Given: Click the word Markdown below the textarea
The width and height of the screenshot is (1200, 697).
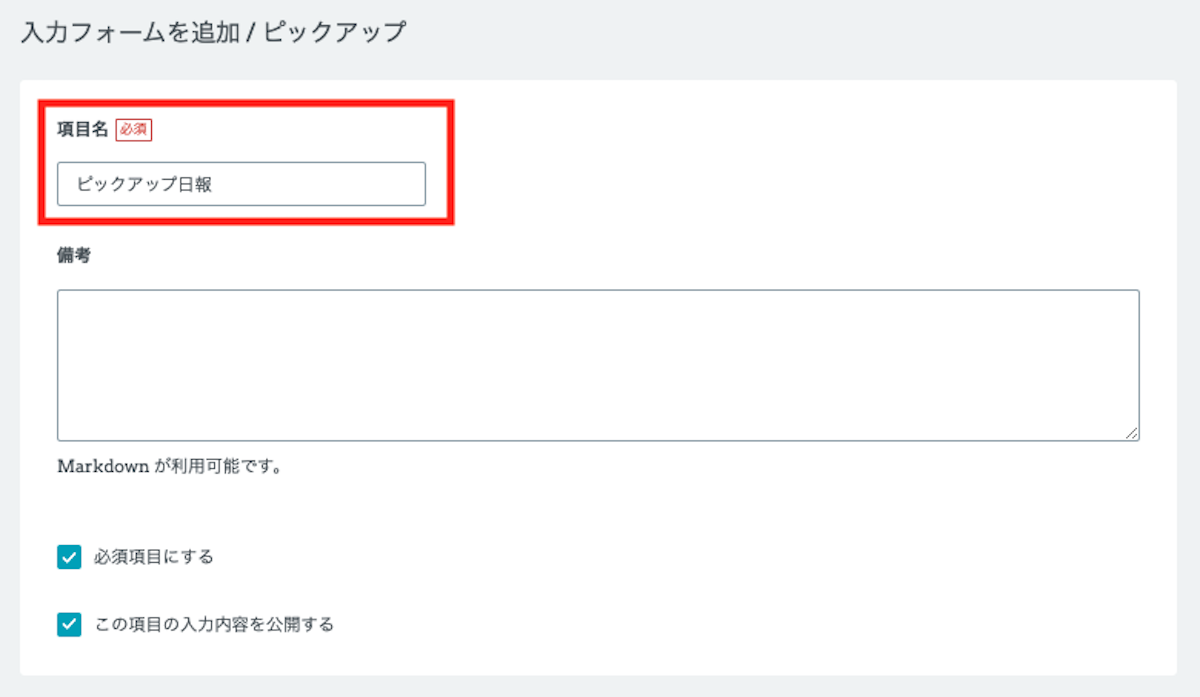Looking at the screenshot, I should point(103,466).
